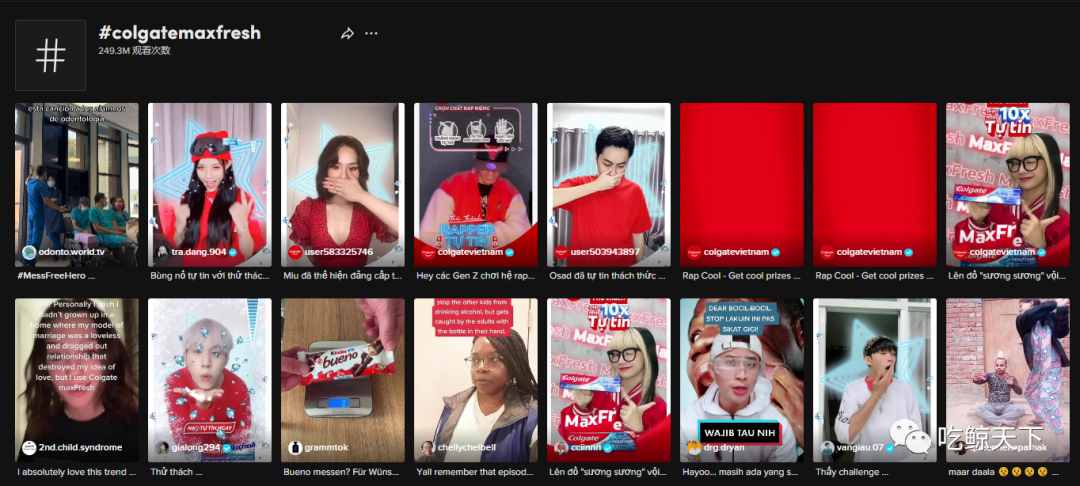Click 2nd.child.syndrome profile avatar
The height and width of the screenshot is (486, 1080).
pyautogui.click(x=29, y=447)
